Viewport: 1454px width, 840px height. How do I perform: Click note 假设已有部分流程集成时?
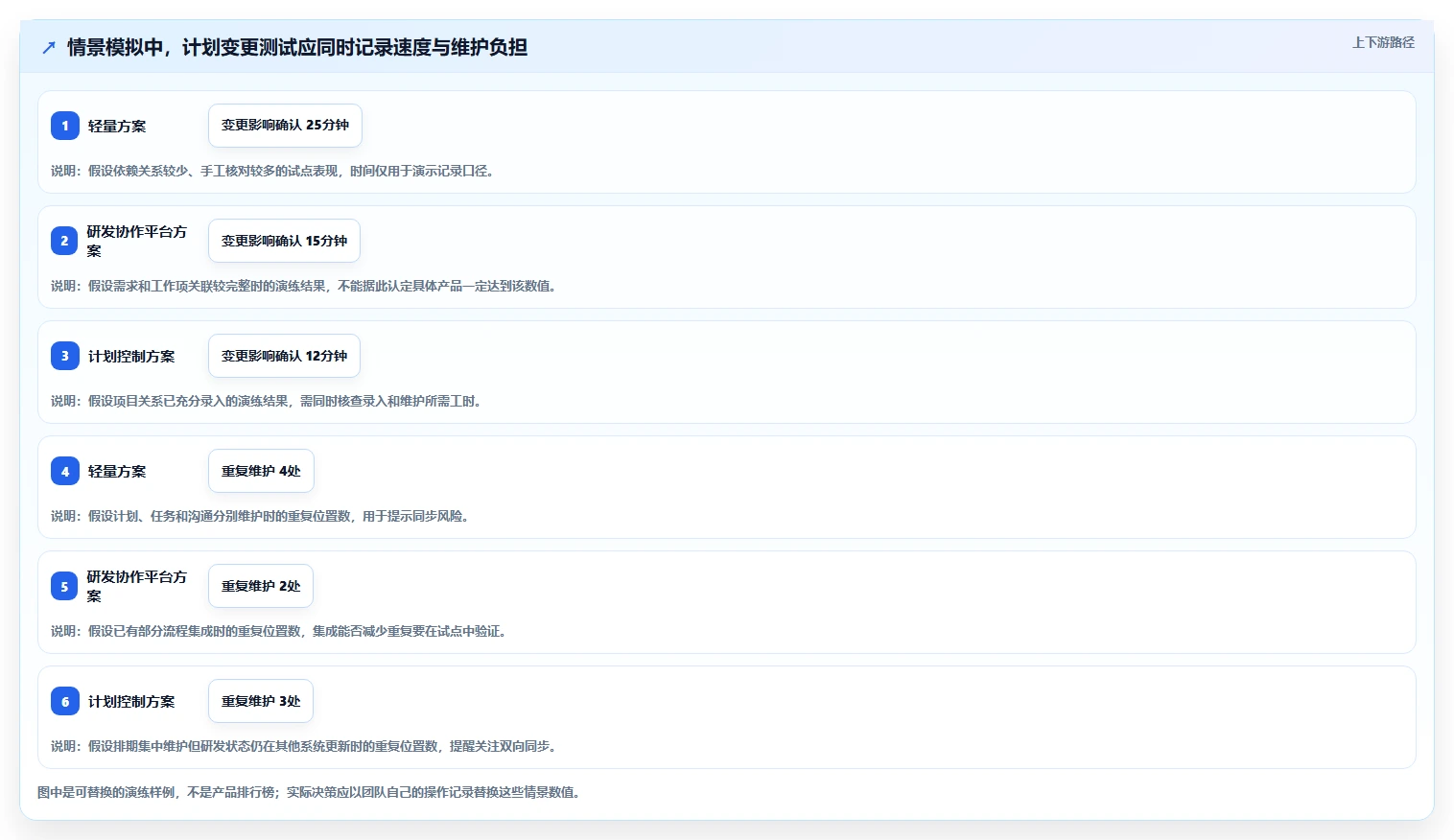pyautogui.click(x=280, y=631)
